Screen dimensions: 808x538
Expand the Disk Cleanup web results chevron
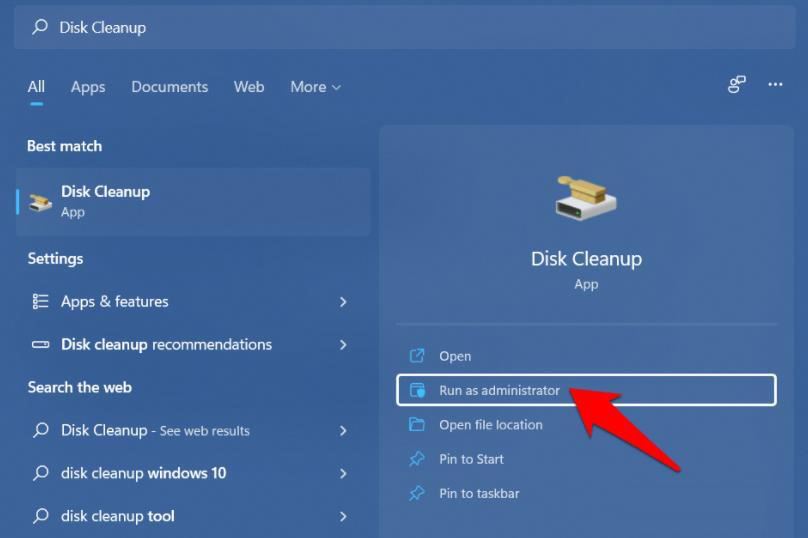pyautogui.click(x=343, y=431)
